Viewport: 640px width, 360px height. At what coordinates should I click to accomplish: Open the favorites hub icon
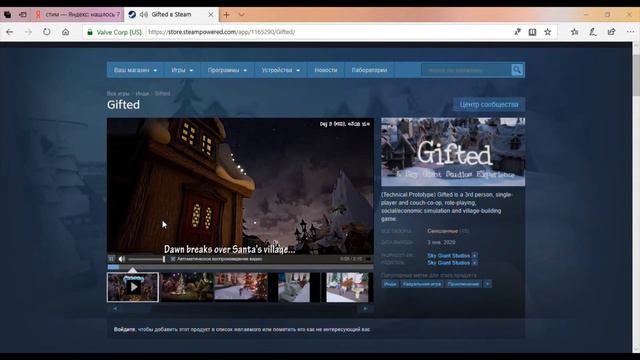(574, 32)
